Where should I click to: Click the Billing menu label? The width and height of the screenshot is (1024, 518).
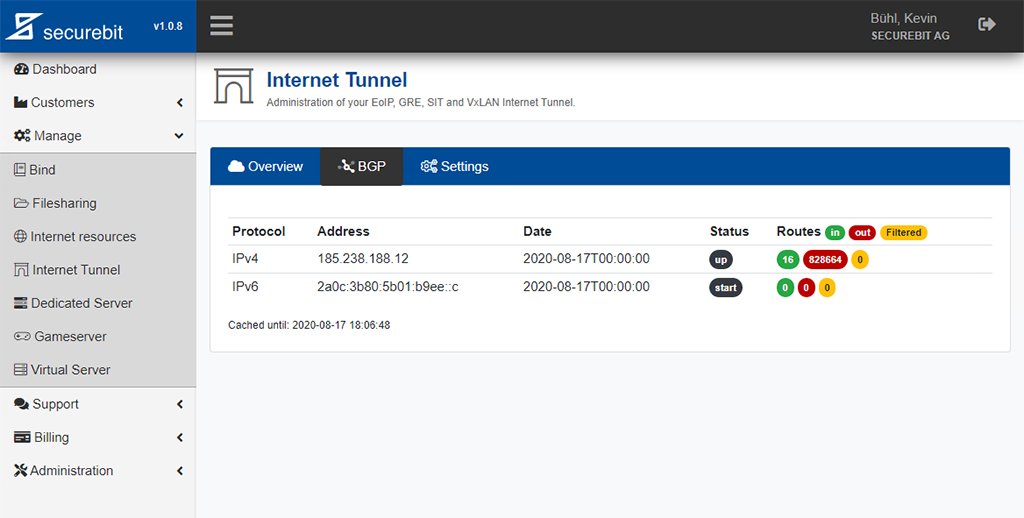(52, 438)
